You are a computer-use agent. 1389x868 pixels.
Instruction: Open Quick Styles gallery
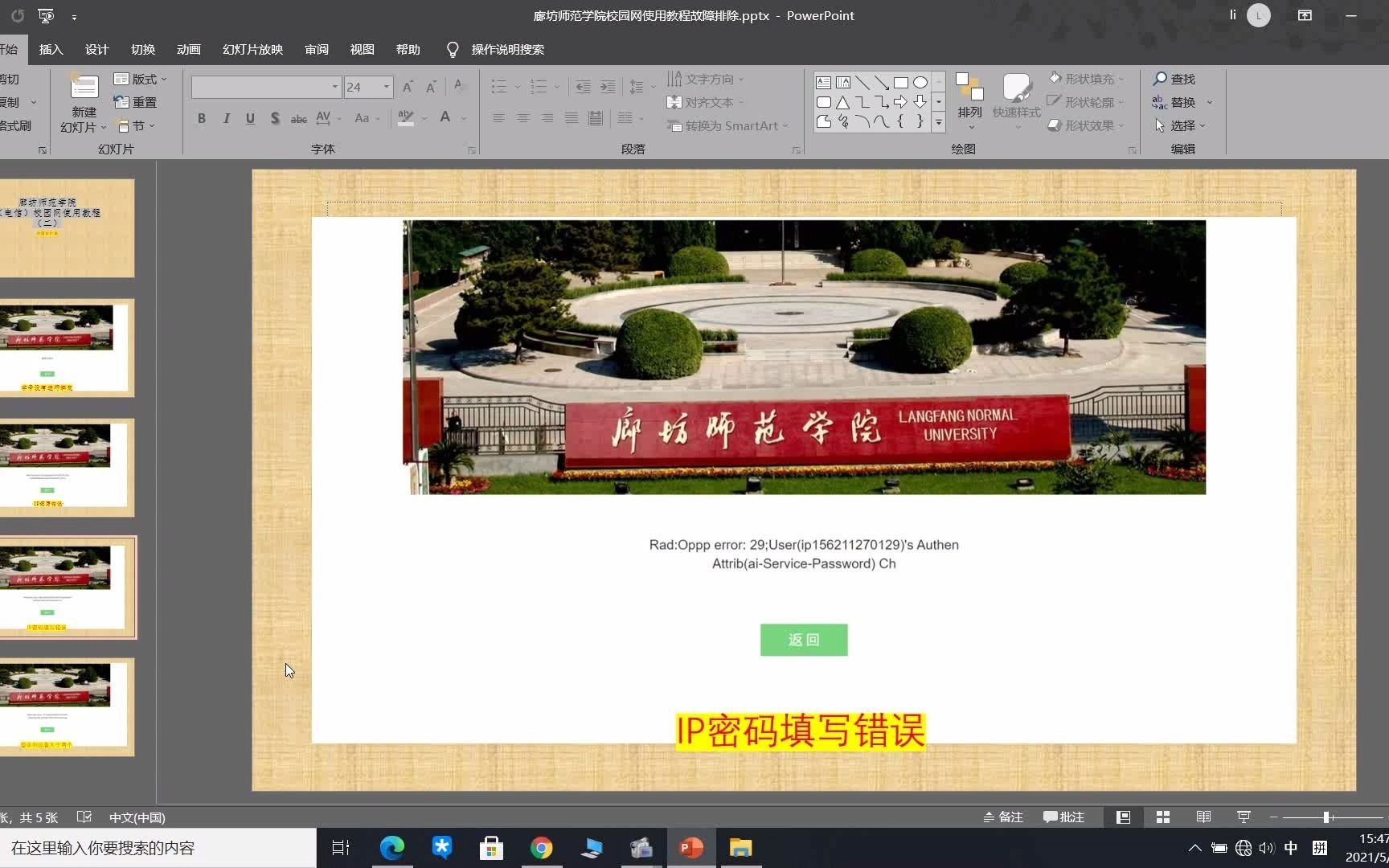1016,100
